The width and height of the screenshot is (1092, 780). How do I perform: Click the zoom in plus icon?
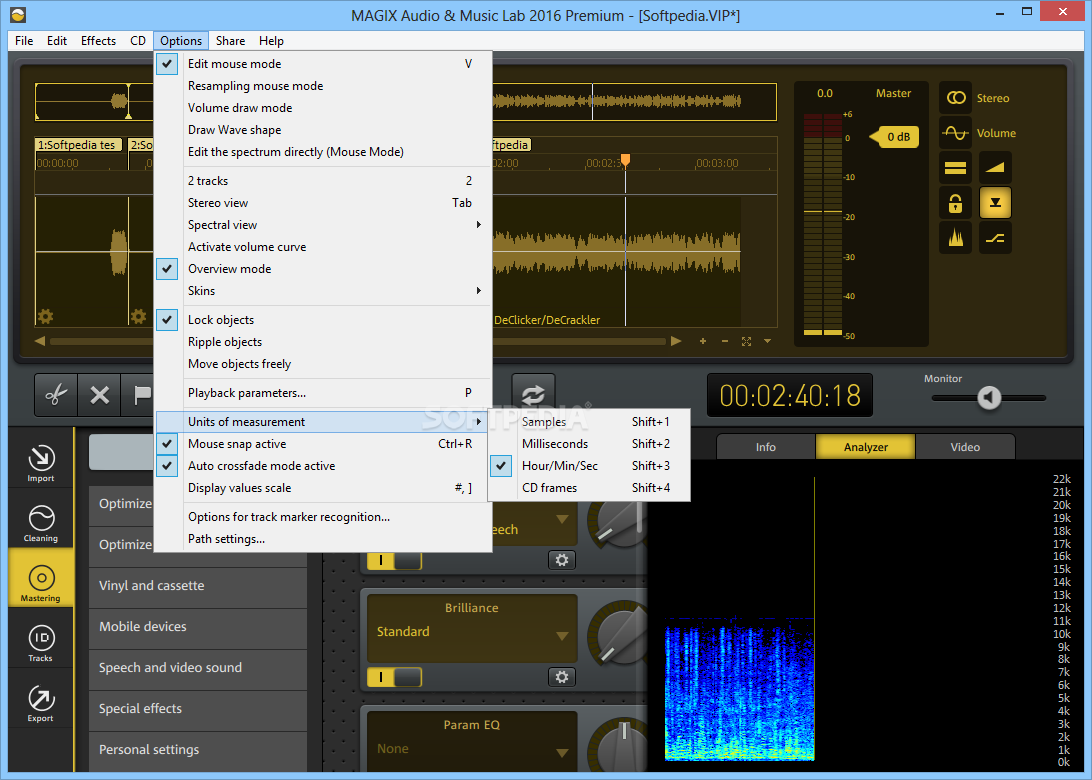click(x=703, y=341)
